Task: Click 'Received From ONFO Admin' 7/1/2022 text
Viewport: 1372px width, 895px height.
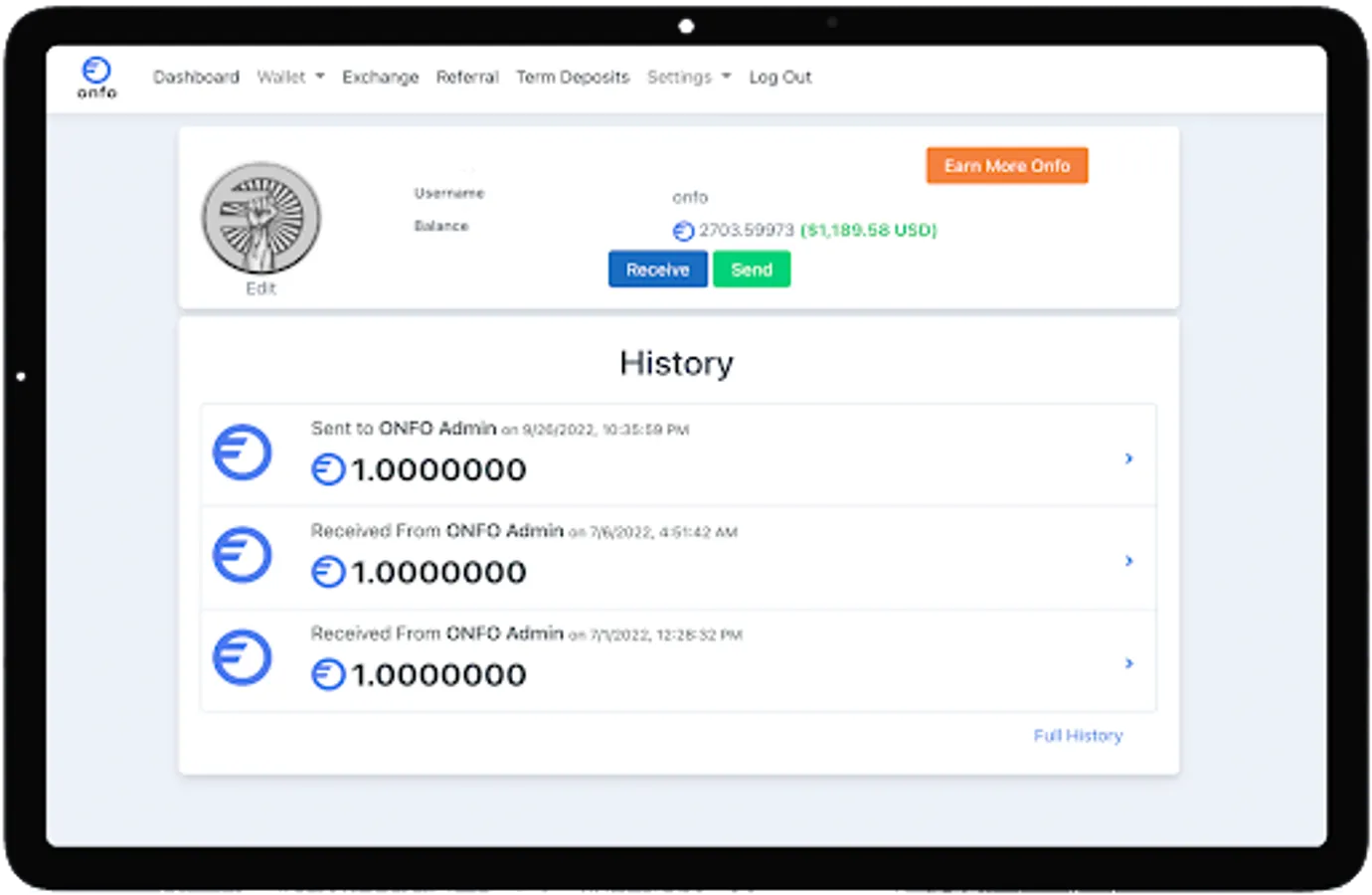Action: (x=436, y=633)
